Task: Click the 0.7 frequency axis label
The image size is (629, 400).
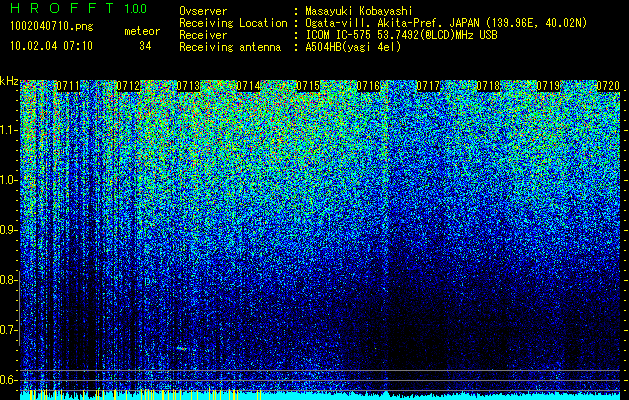Action: tap(8, 330)
